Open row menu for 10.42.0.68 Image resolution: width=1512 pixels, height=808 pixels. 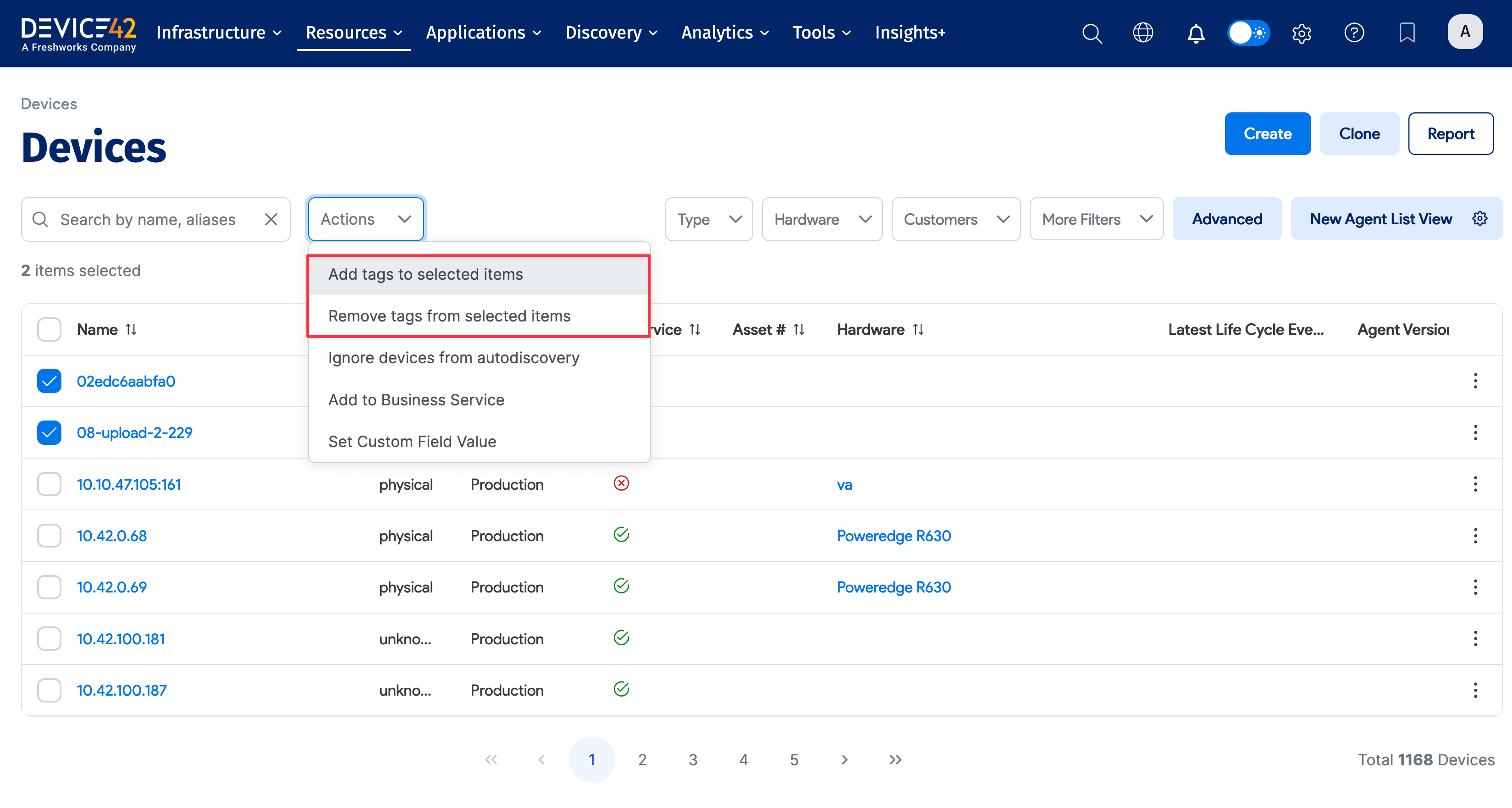click(1475, 536)
